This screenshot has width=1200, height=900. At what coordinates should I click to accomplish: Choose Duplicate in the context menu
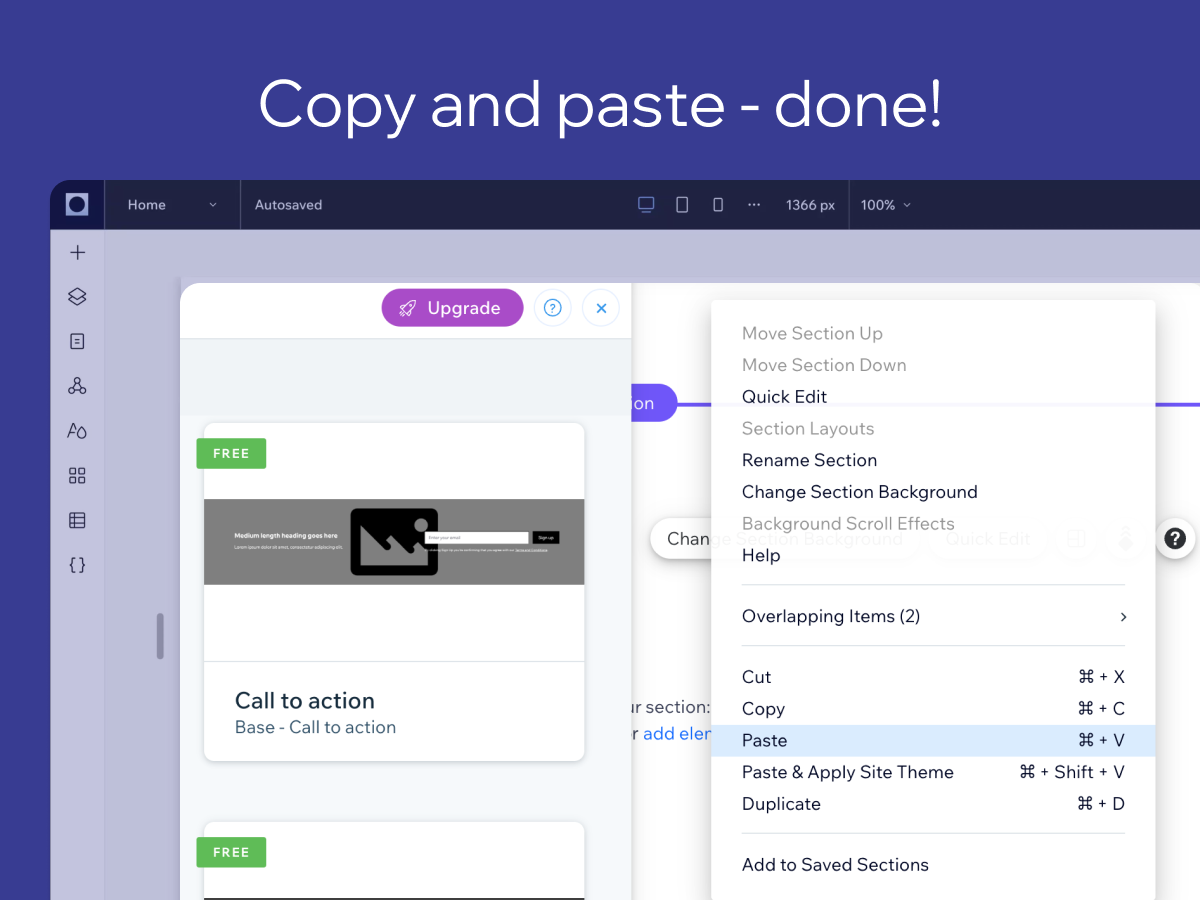click(x=933, y=804)
